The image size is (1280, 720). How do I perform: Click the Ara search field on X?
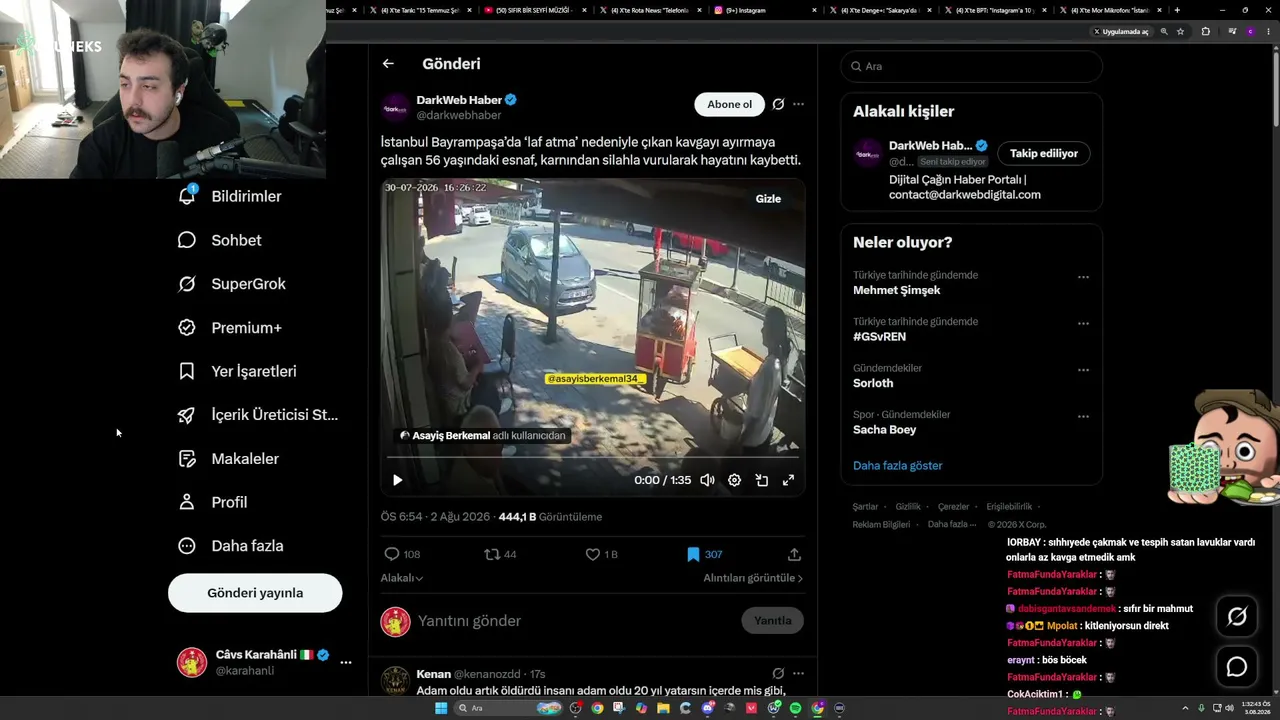(971, 66)
